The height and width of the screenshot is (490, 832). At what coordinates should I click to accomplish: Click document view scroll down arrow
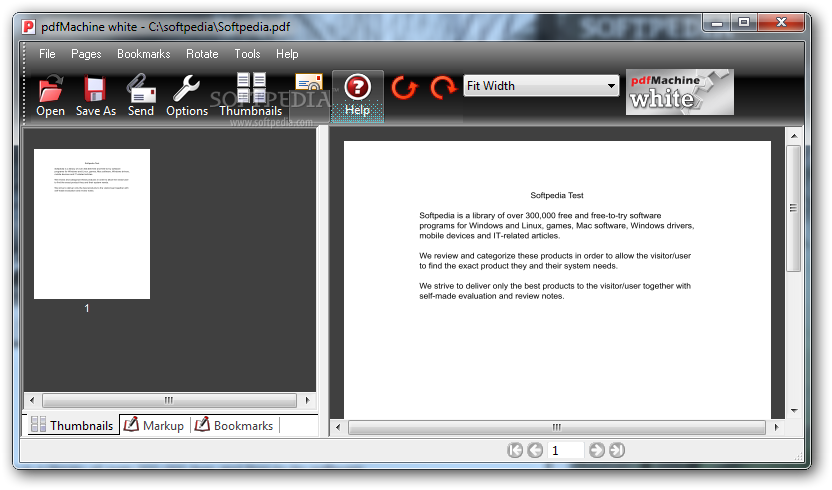(794, 410)
